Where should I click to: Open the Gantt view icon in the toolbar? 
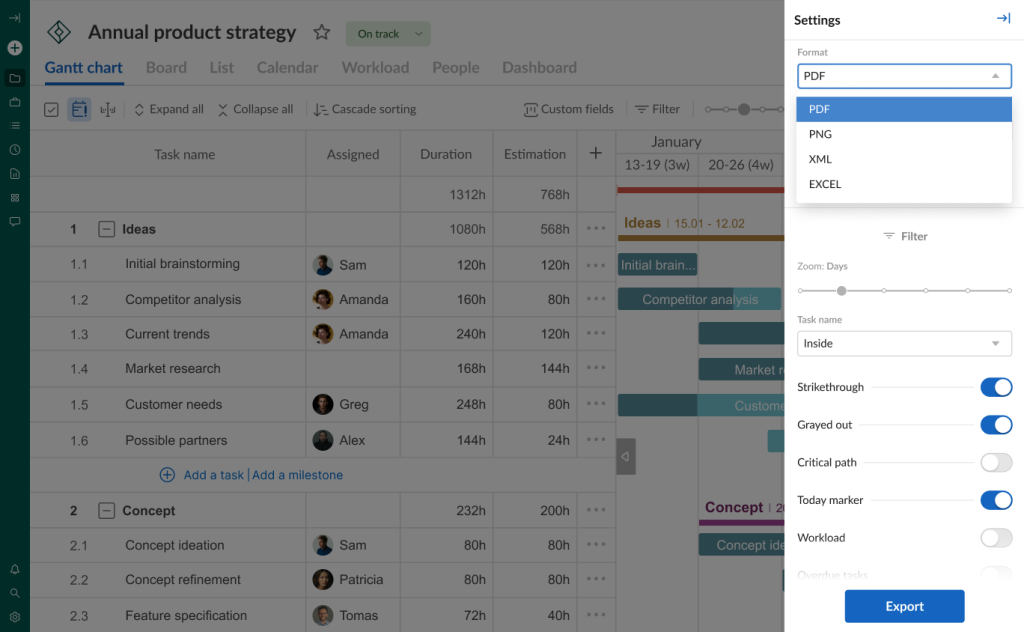click(x=80, y=109)
